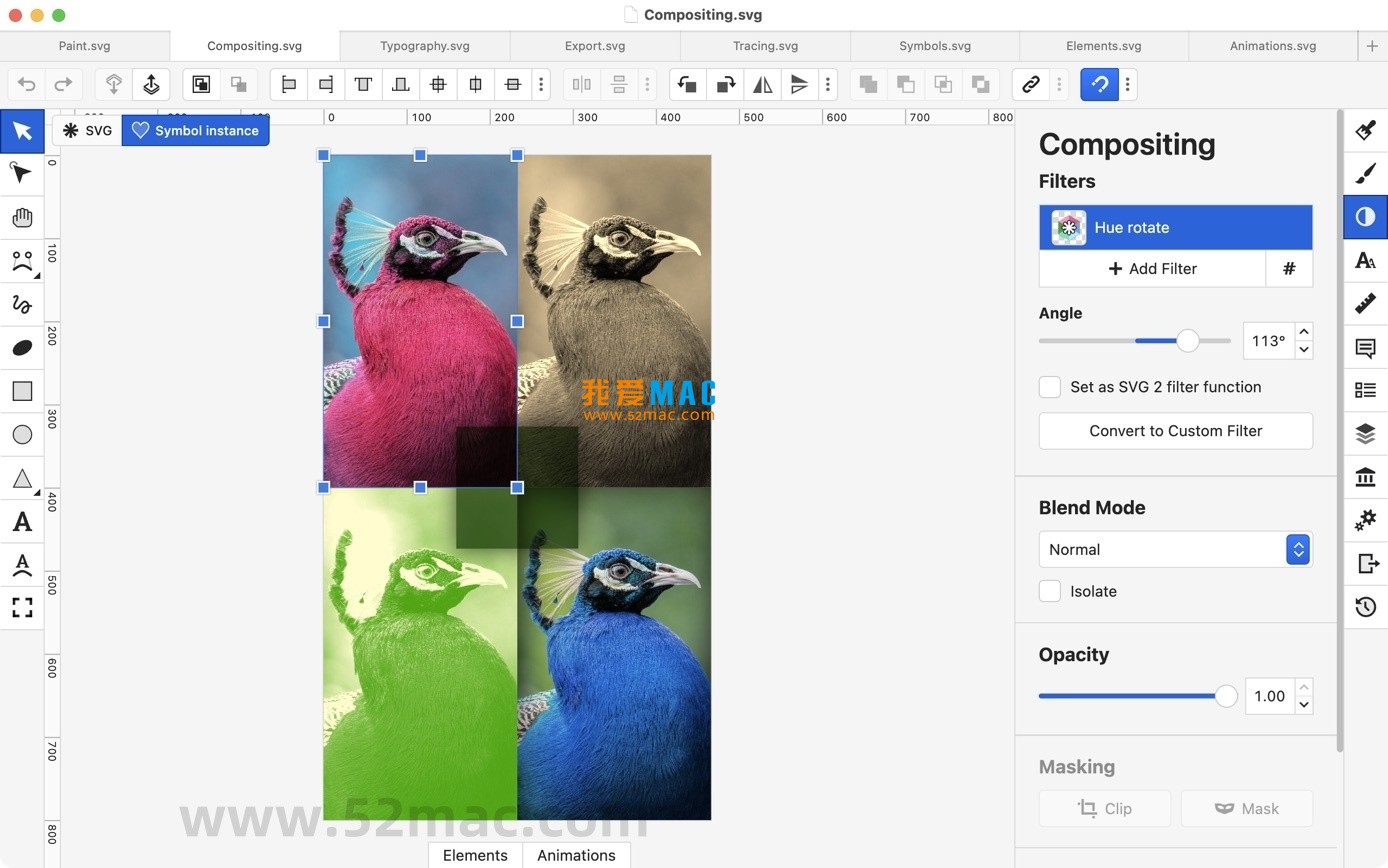The height and width of the screenshot is (868, 1388).
Task: Click the Add Filter button
Action: coord(1152,268)
